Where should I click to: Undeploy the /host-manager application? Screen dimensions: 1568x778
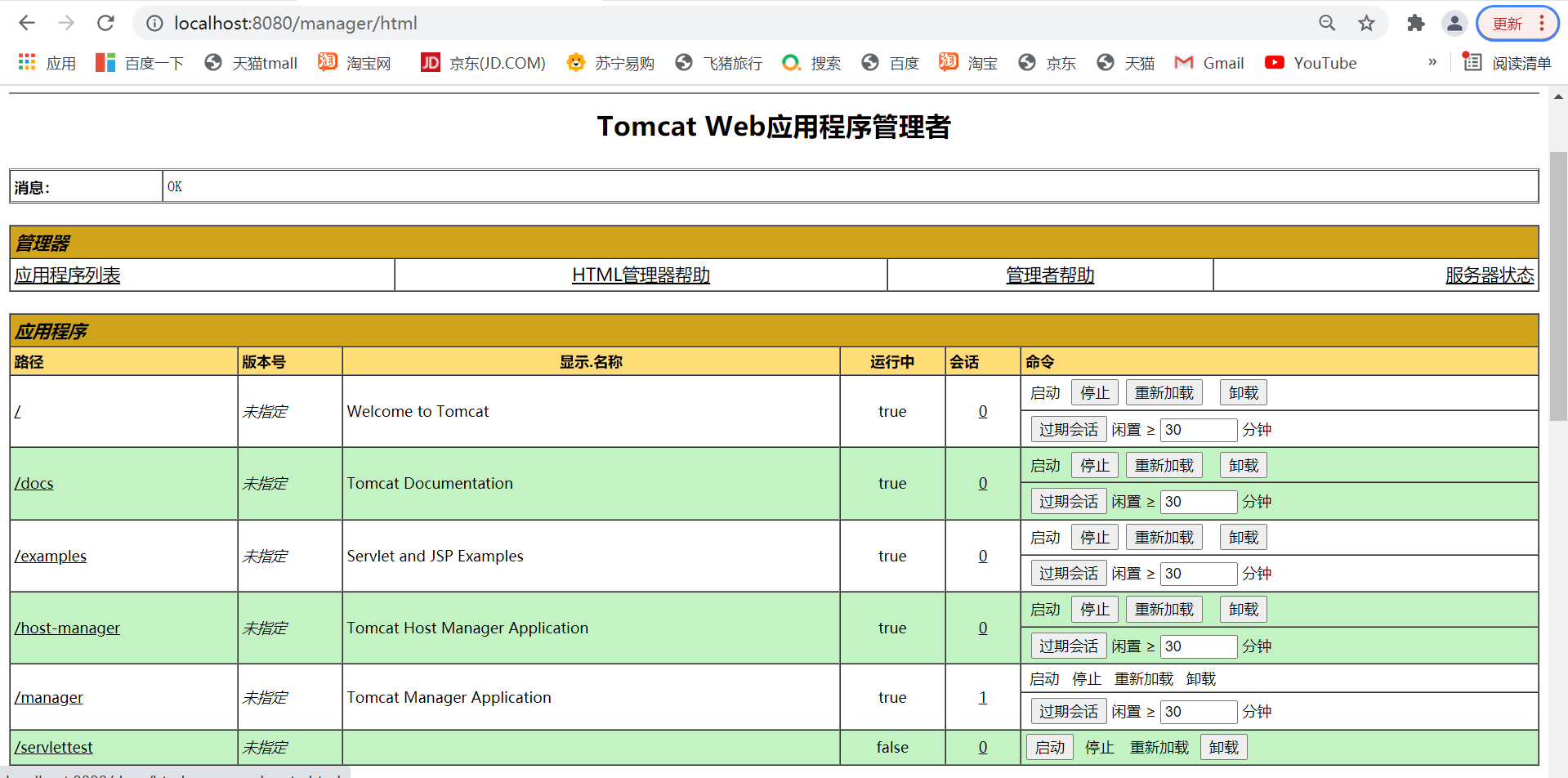click(x=1244, y=610)
